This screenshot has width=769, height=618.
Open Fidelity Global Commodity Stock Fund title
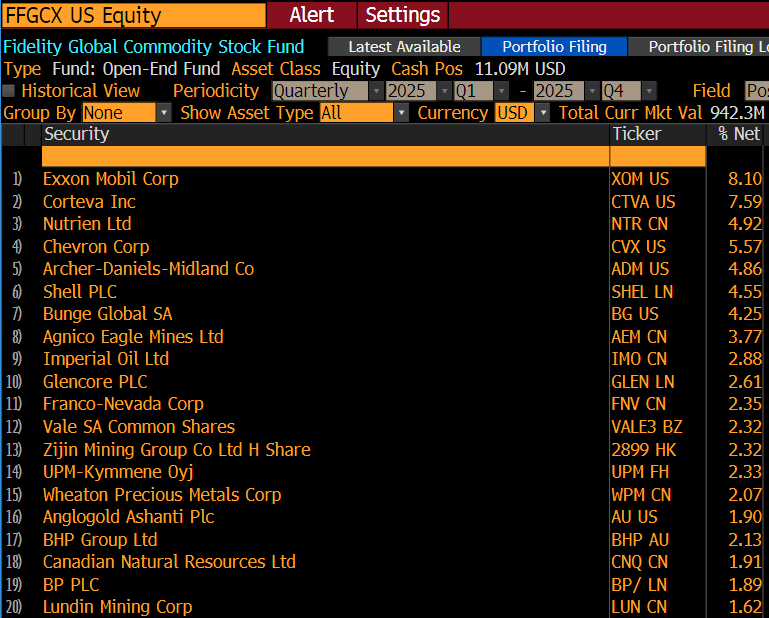coord(154,47)
